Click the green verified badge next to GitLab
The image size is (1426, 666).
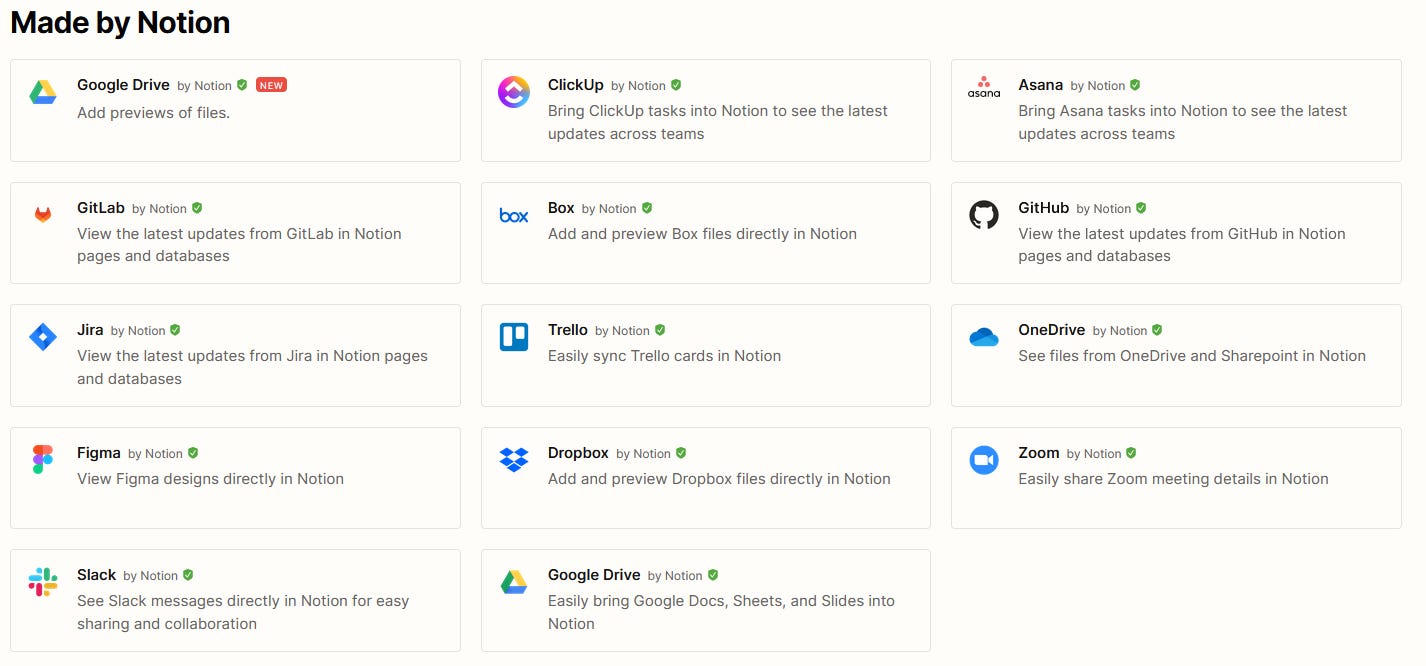197,208
